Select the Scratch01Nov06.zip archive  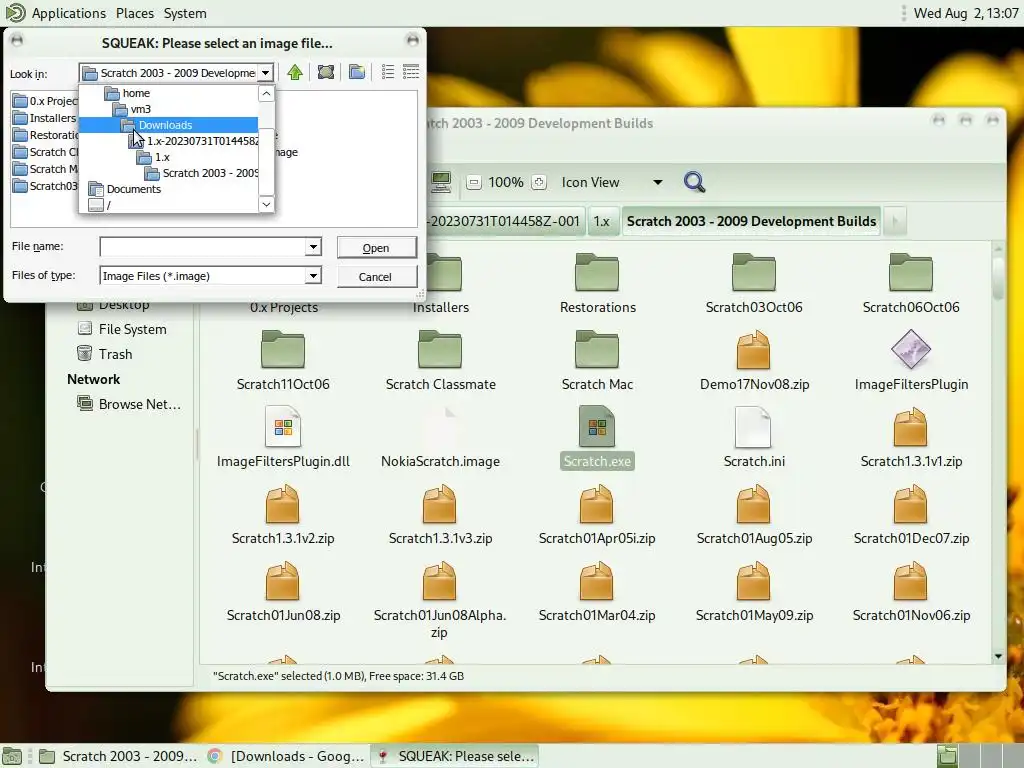pos(910,581)
